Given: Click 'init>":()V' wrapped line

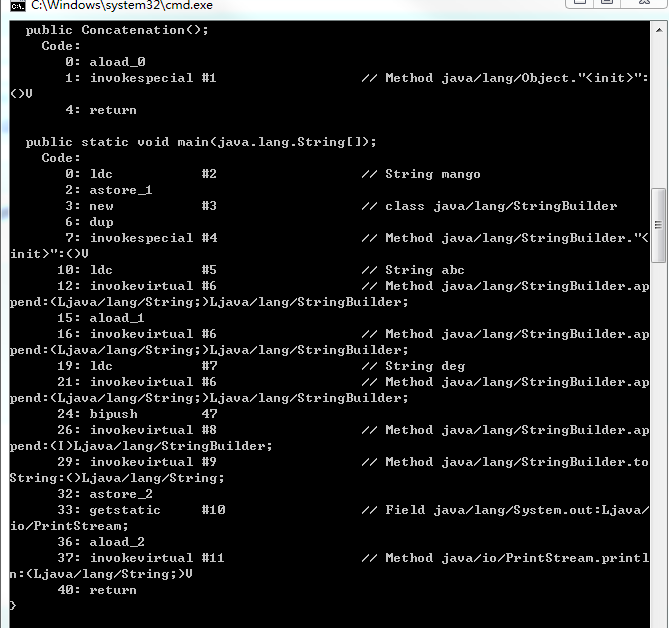Looking at the screenshot, I should tap(49, 254).
